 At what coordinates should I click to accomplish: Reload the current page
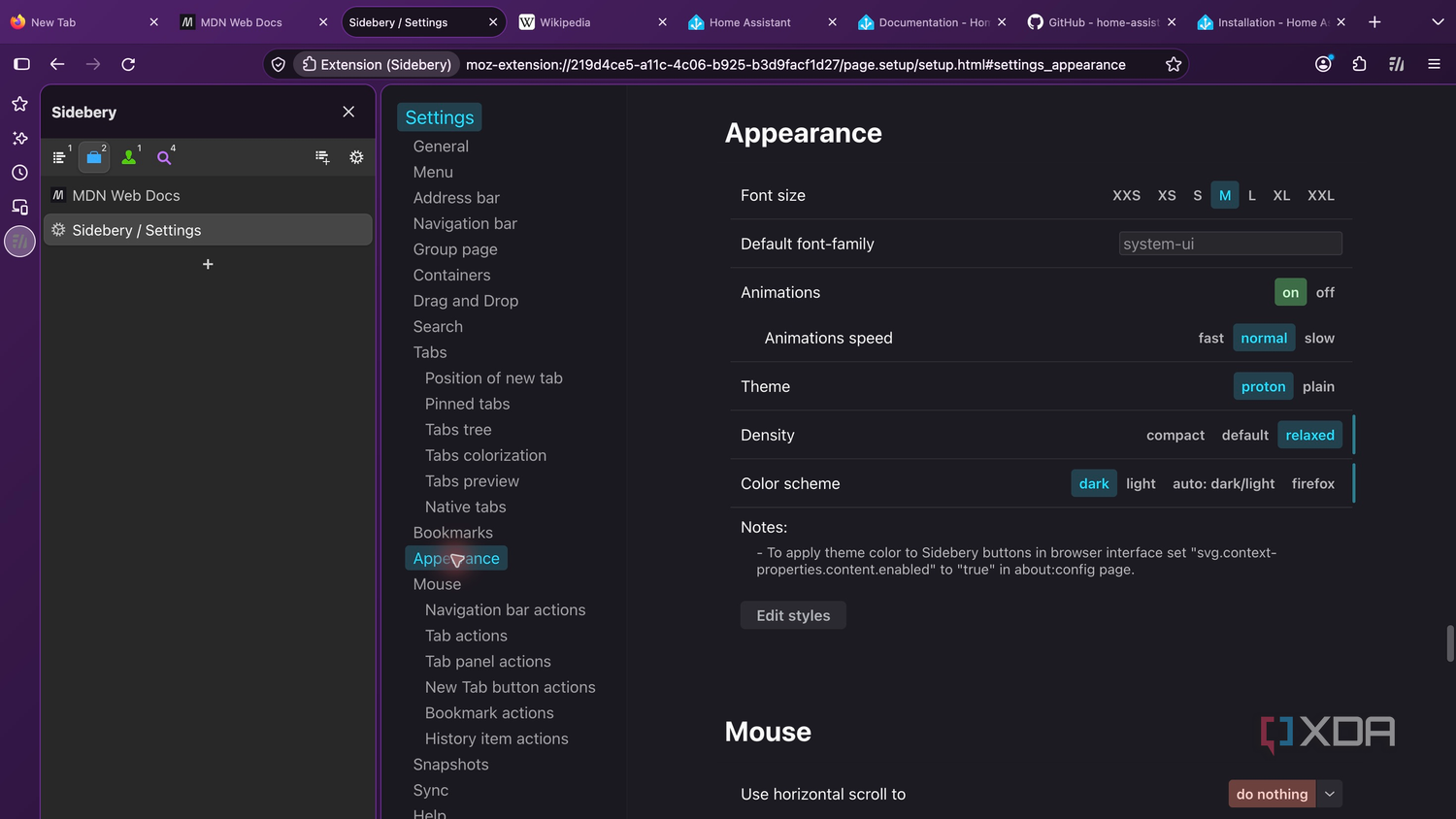(x=128, y=64)
